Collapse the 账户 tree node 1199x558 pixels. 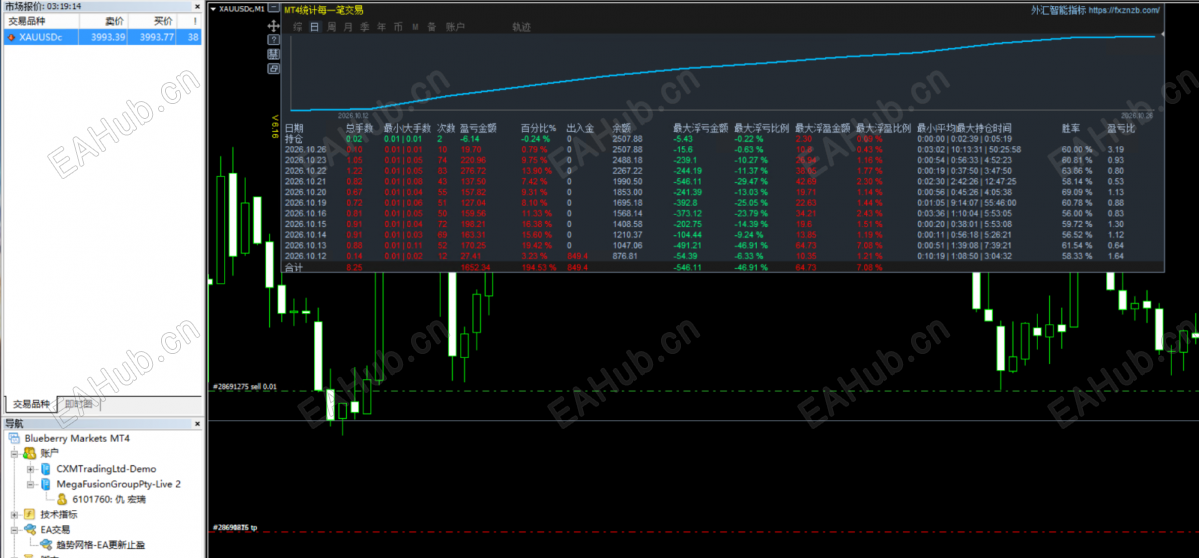click(x=14, y=454)
